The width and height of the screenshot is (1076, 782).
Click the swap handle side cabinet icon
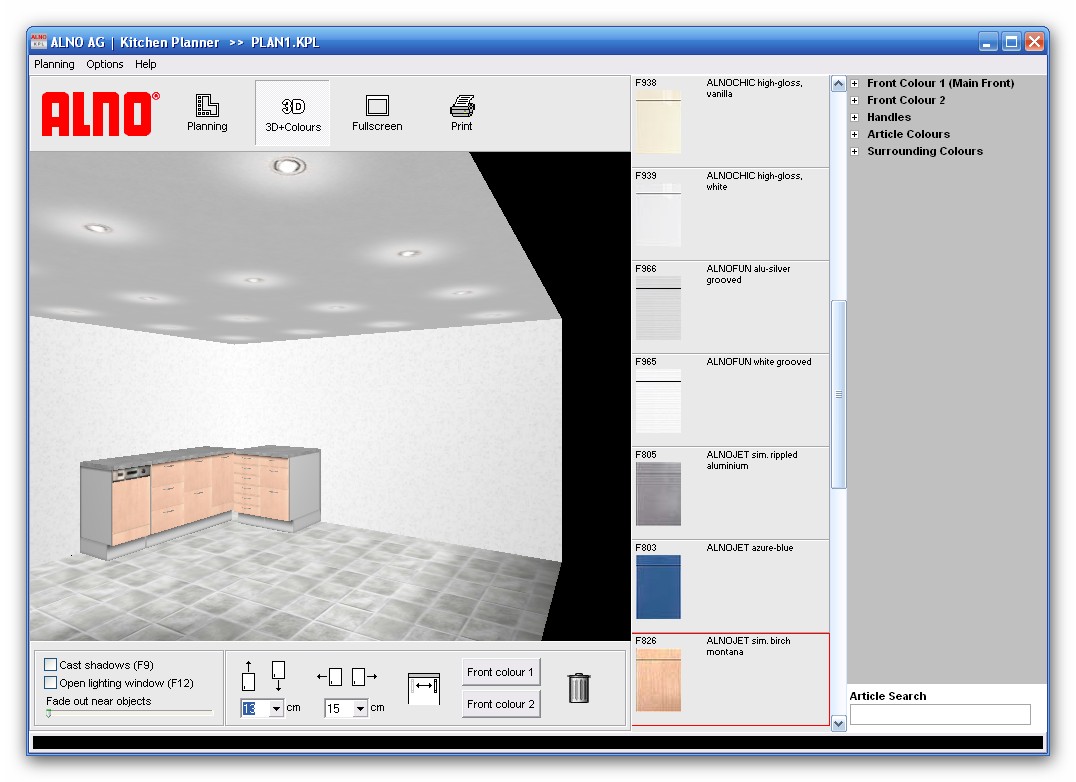(423, 688)
